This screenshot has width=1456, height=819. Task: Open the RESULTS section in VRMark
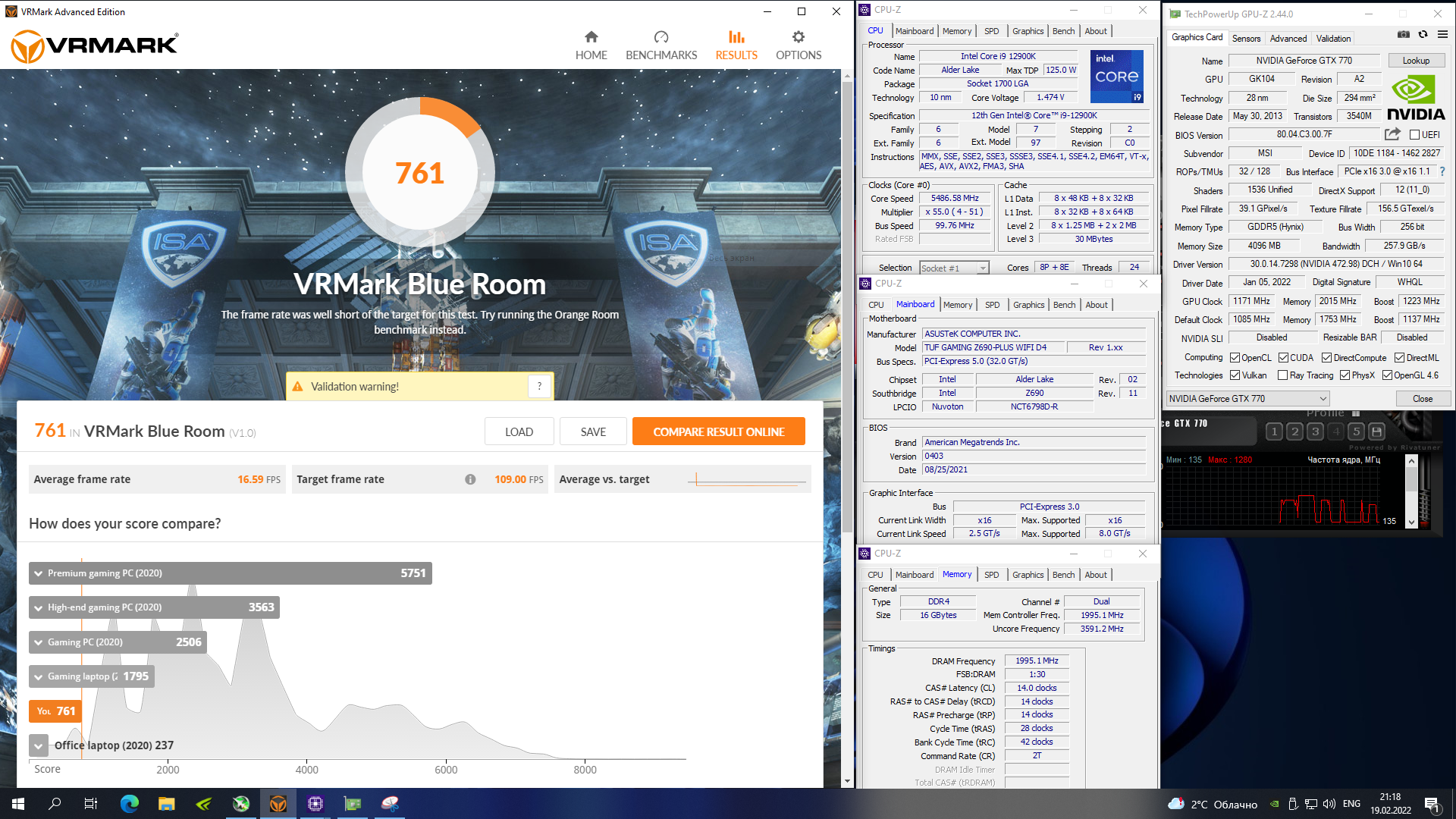[x=736, y=45]
